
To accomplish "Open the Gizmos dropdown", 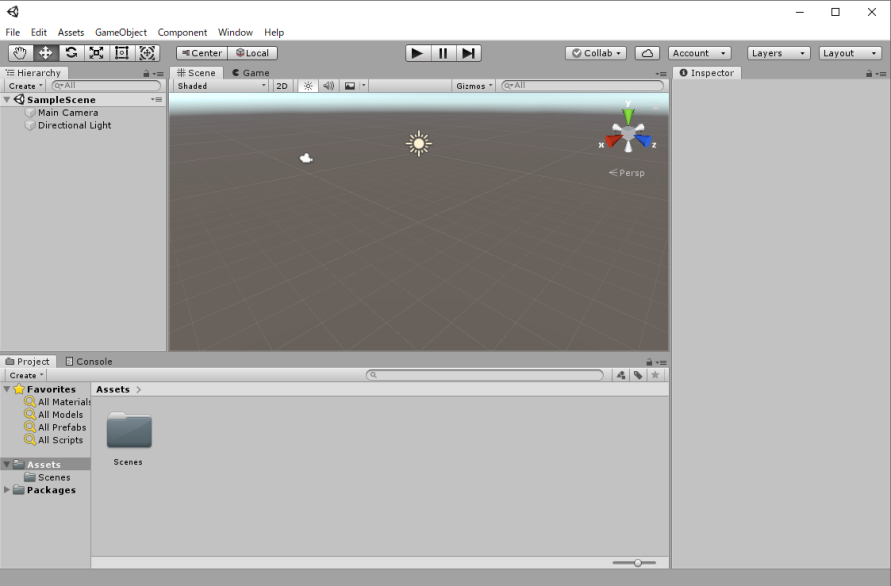I will pos(474,86).
